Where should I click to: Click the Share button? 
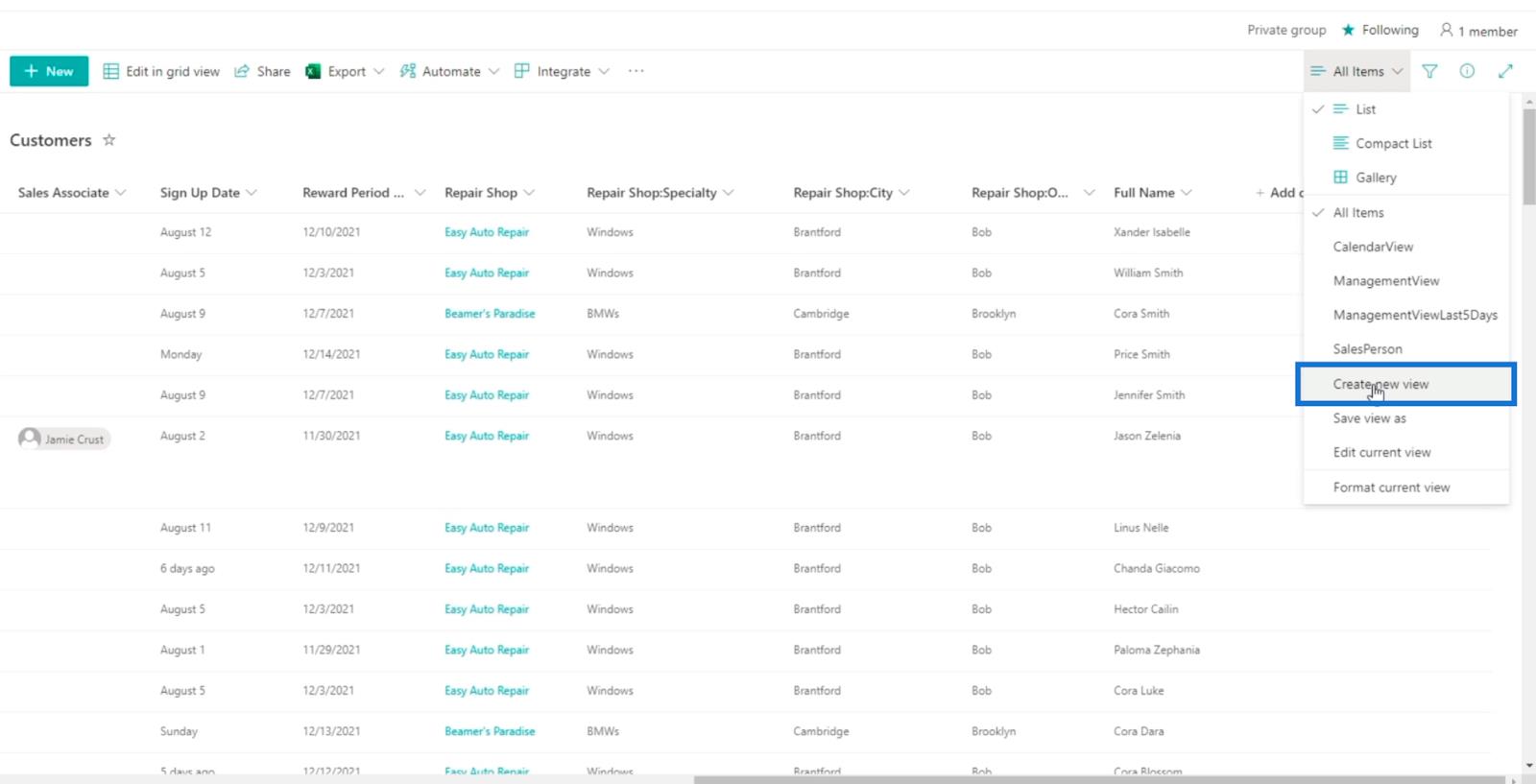point(262,71)
